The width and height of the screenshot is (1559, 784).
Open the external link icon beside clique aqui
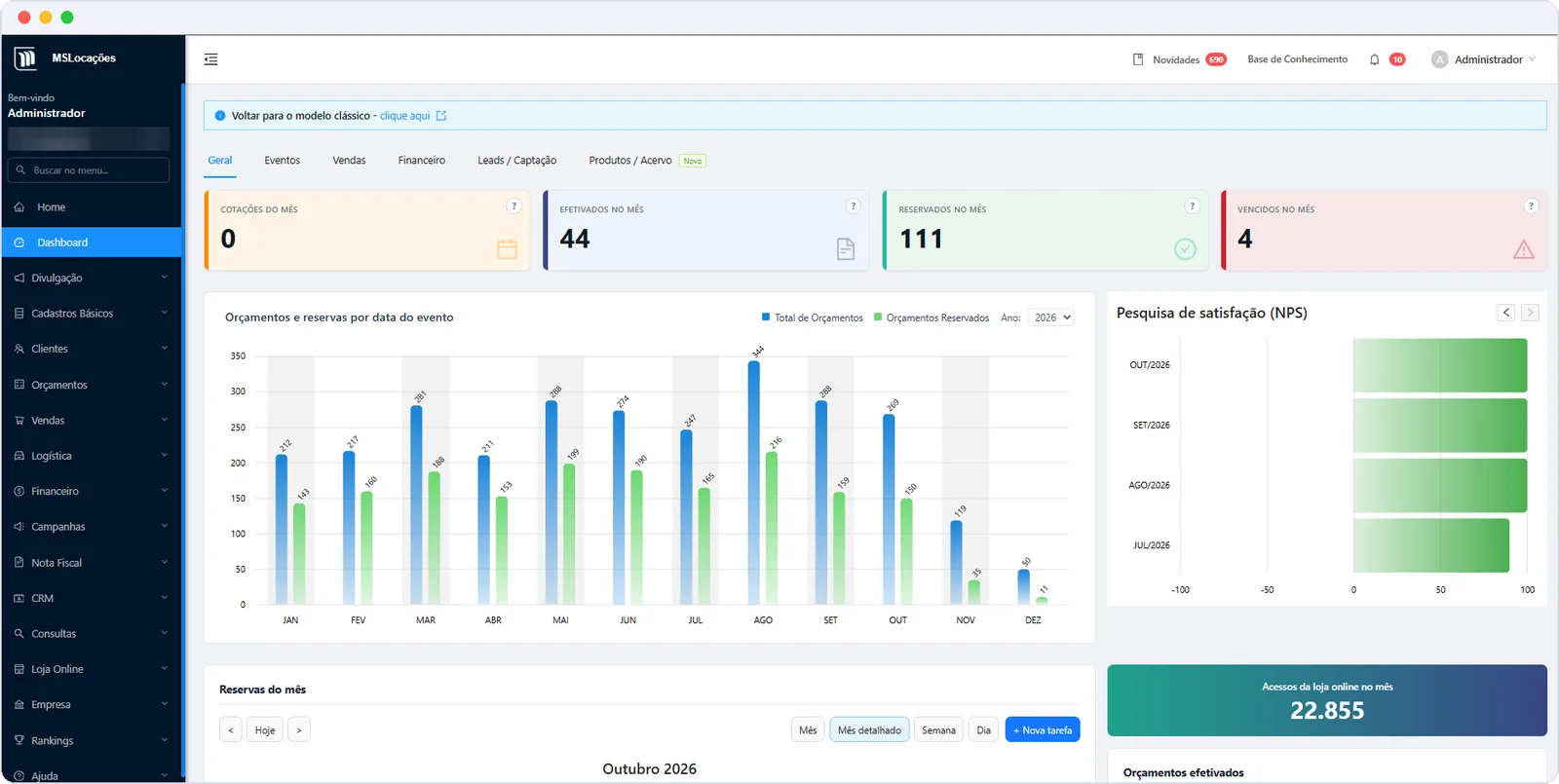[x=441, y=116]
